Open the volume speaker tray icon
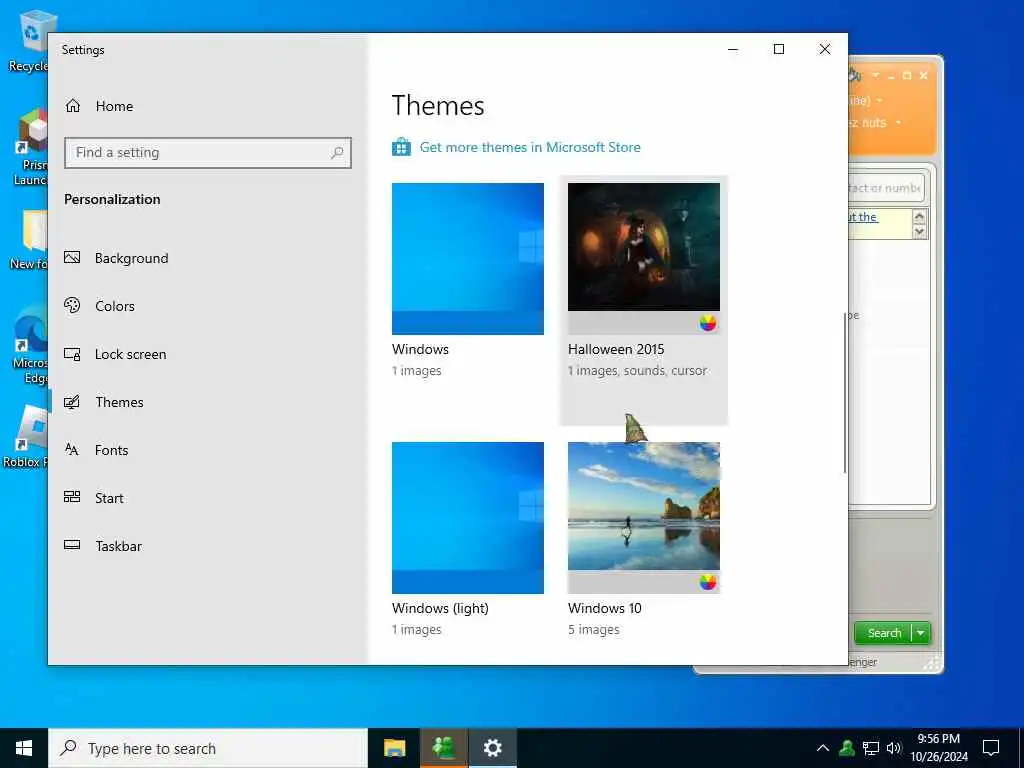The width and height of the screenshot is (1024, 768). click(x=894, y=748)
